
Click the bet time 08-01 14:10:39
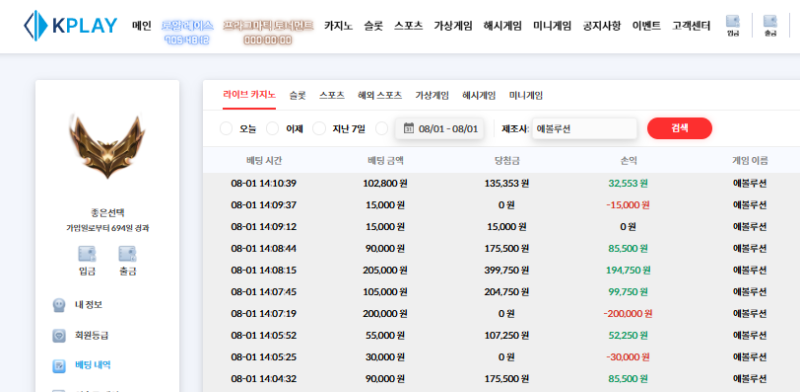(264, 183)
